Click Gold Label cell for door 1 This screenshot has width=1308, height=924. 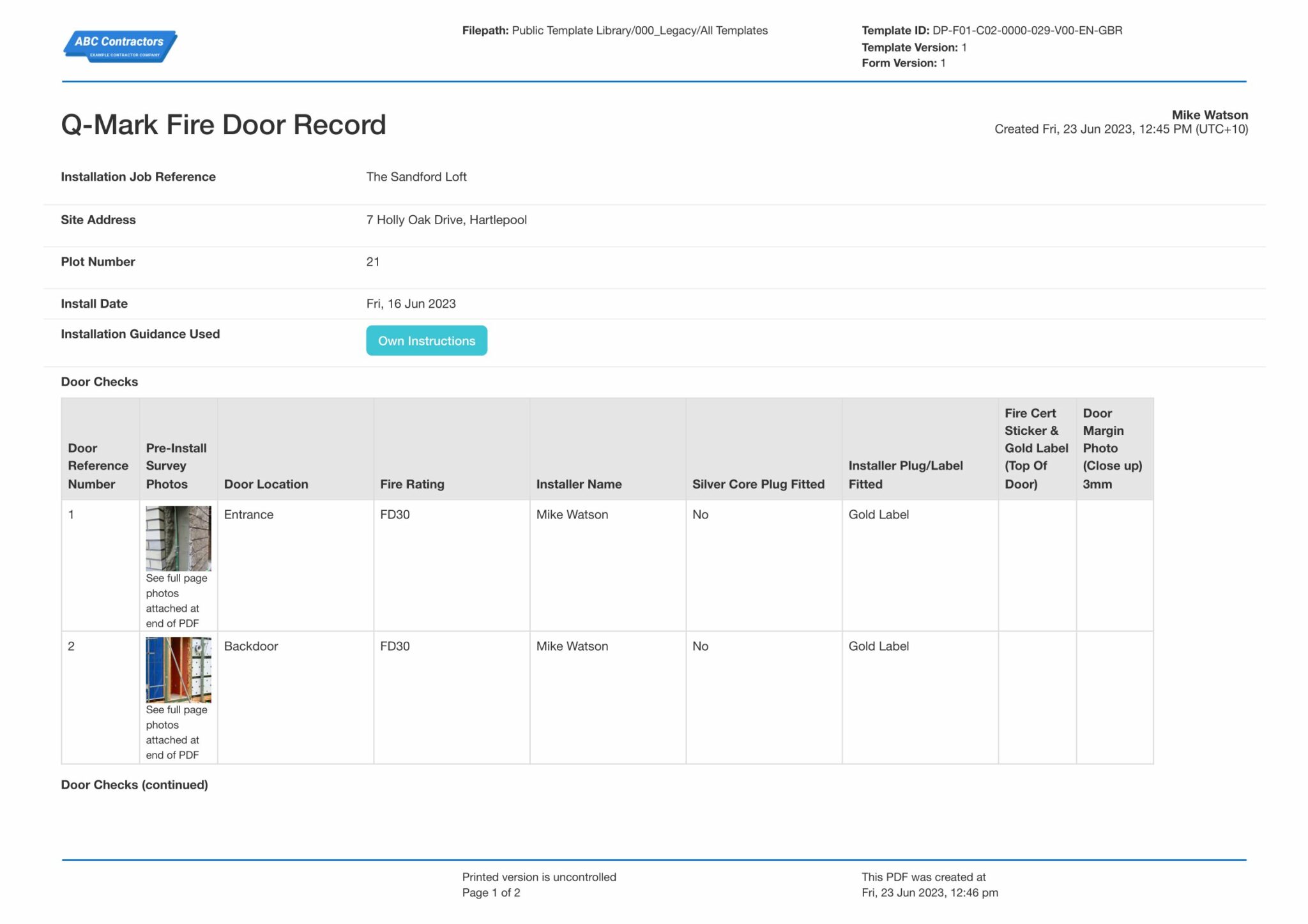click(878, 515)
